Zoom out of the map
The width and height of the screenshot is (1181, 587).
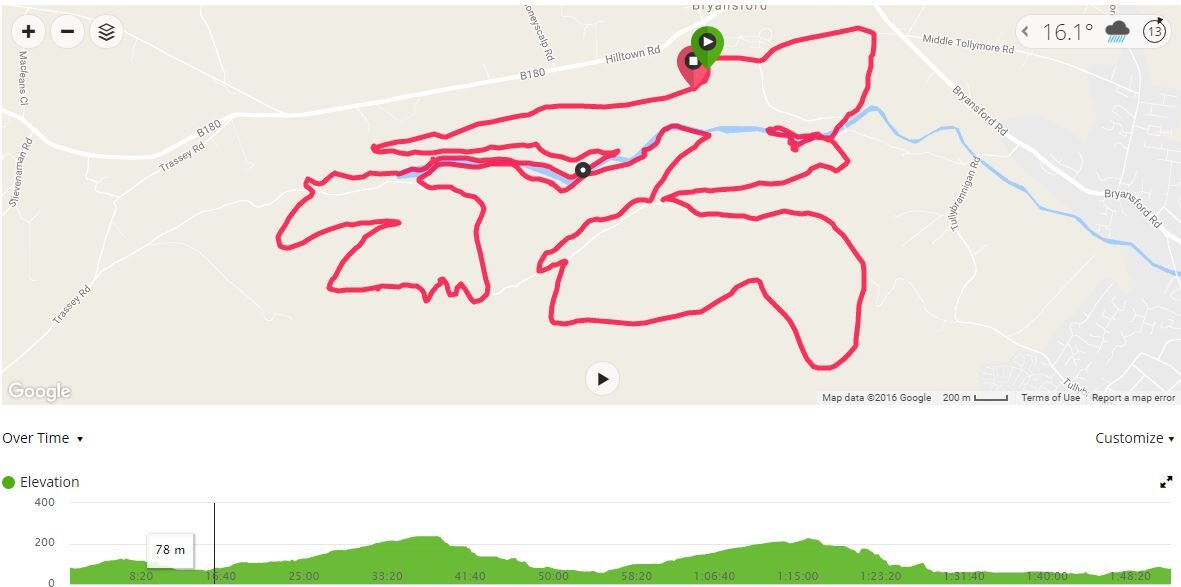[x=67, y=32]
